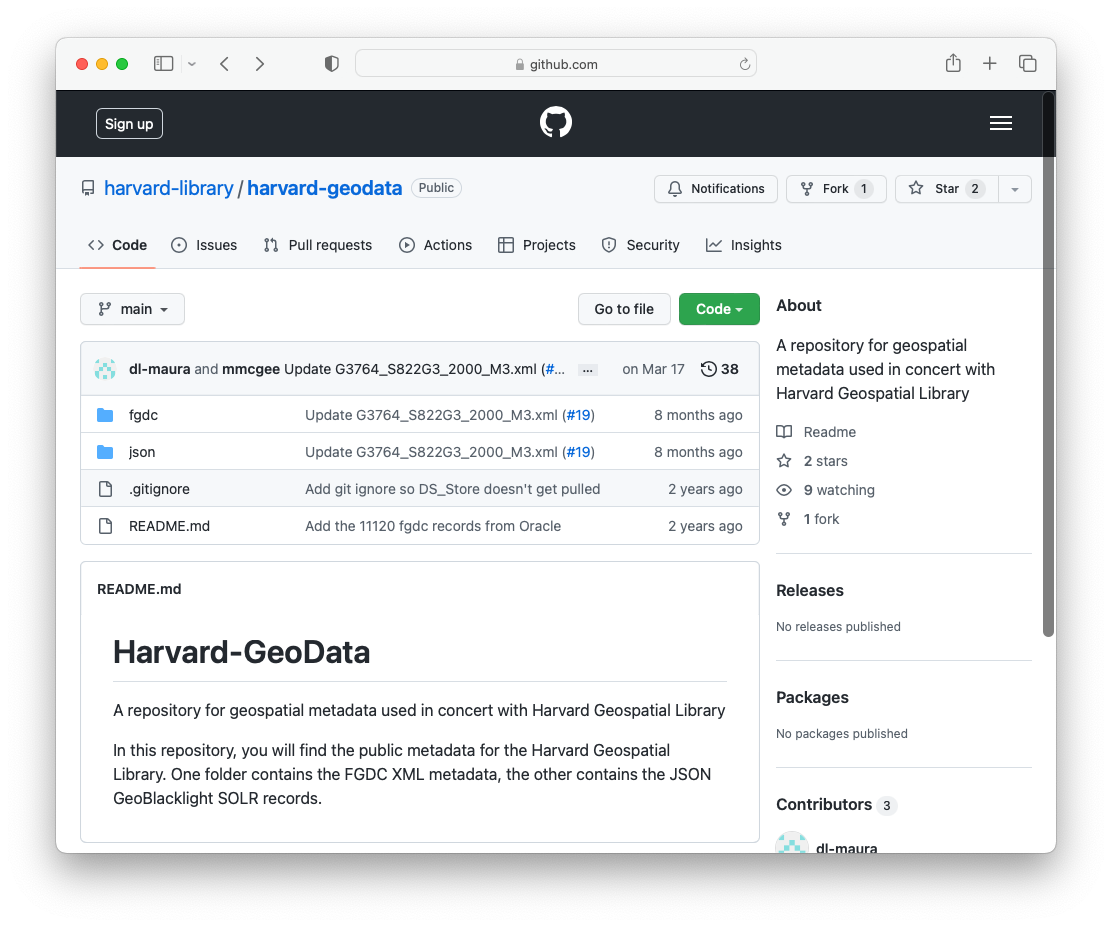
Task: Select the Code tab
Action: coord(118,245)
